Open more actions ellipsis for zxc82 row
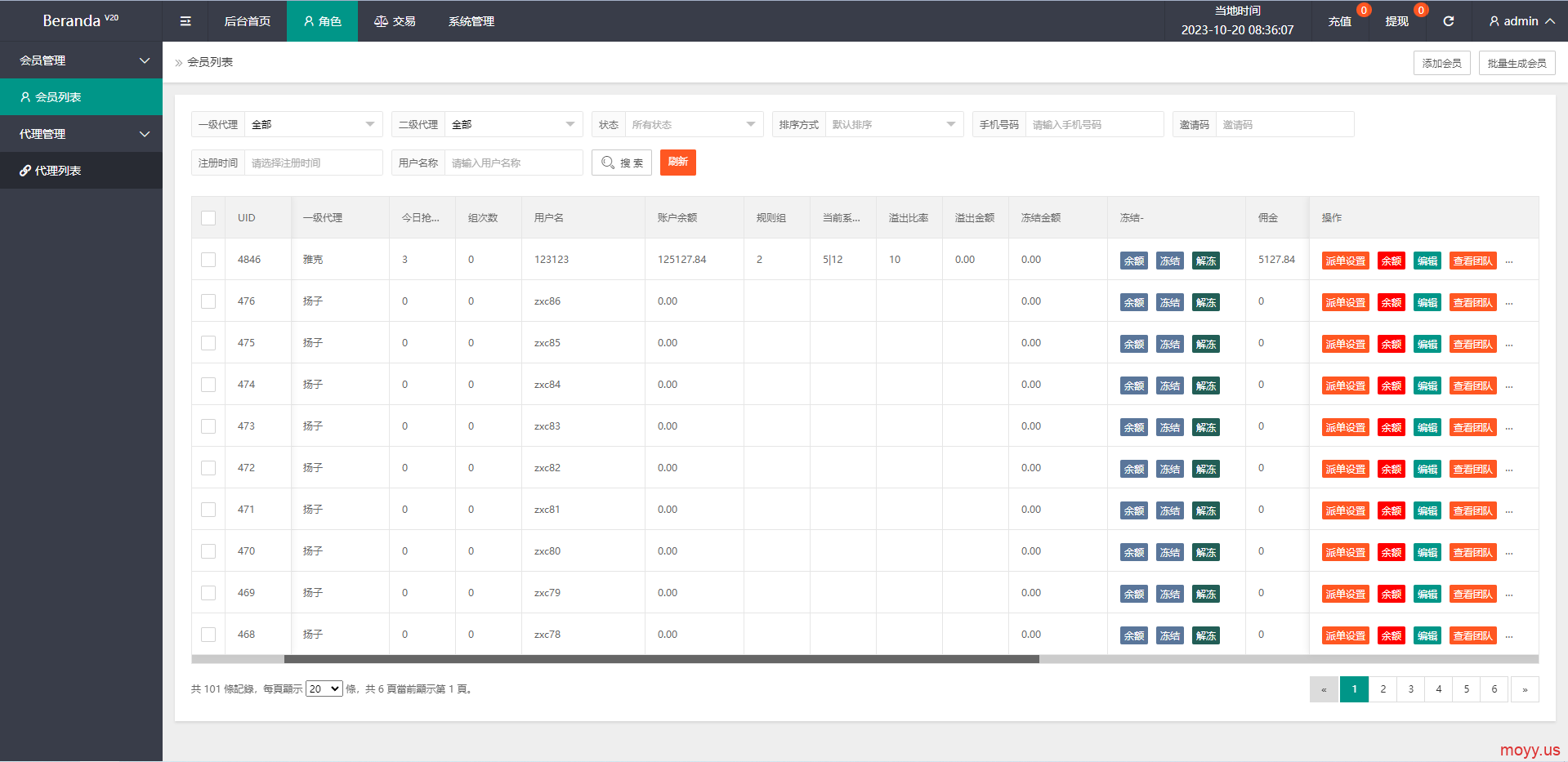The width and height of the screenshot is (1568, 762). pos(1509,470)
